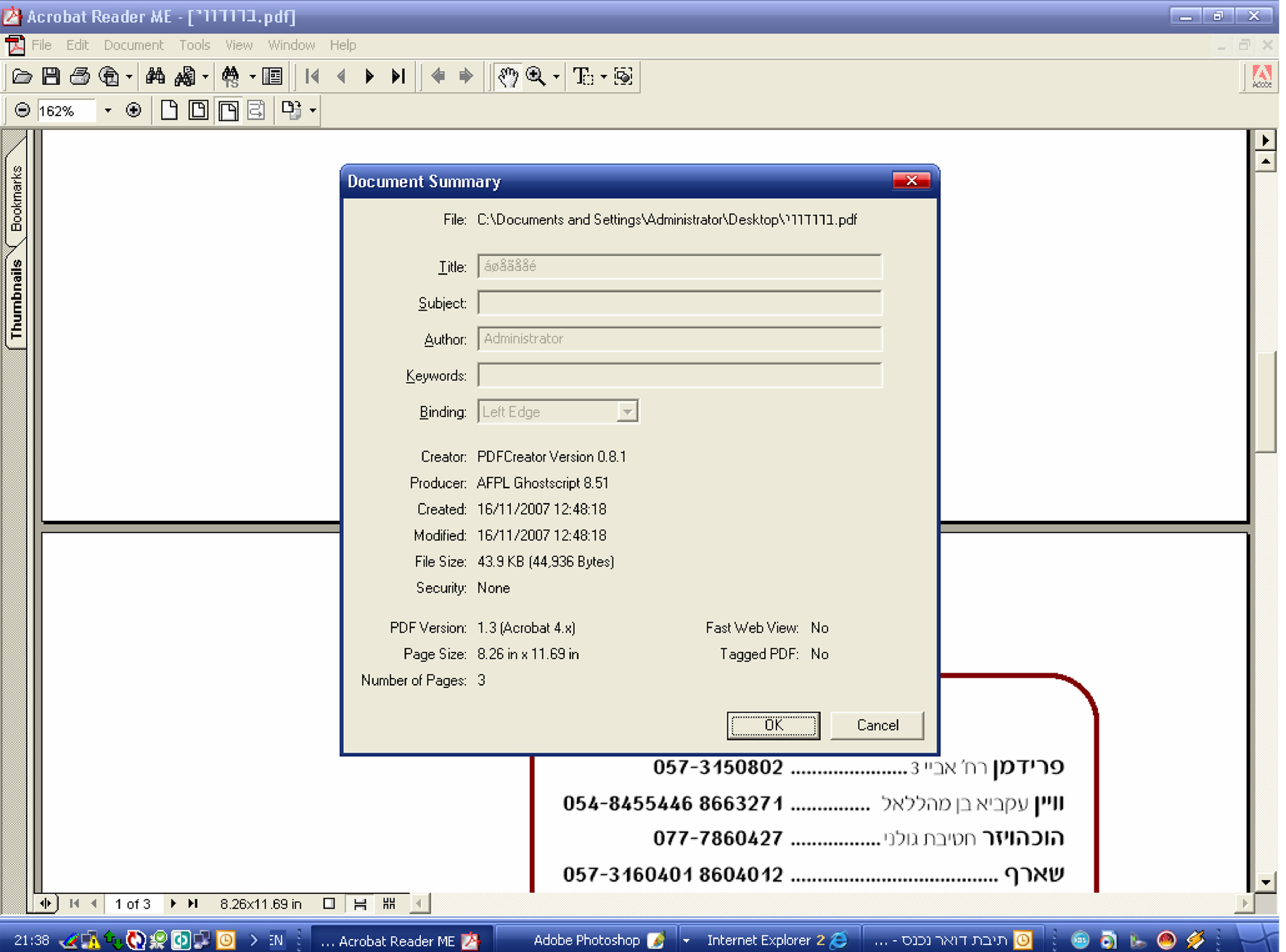The height and width of the screenshot is (952, 1286).
Task: Open the Tools menu
Action: click(x=194, y=45)
